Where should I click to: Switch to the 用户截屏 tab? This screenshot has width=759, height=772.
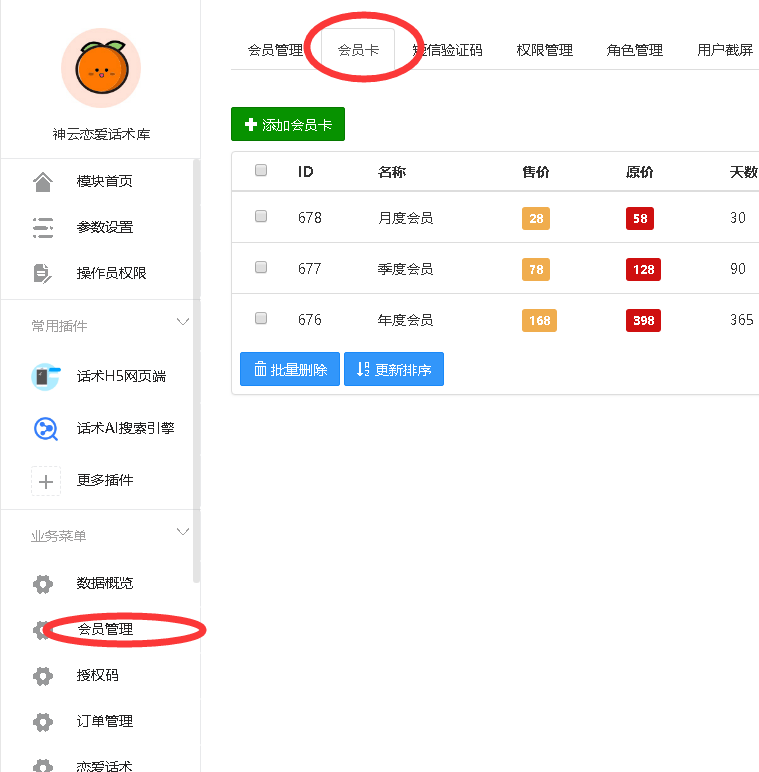coord(725,50)
